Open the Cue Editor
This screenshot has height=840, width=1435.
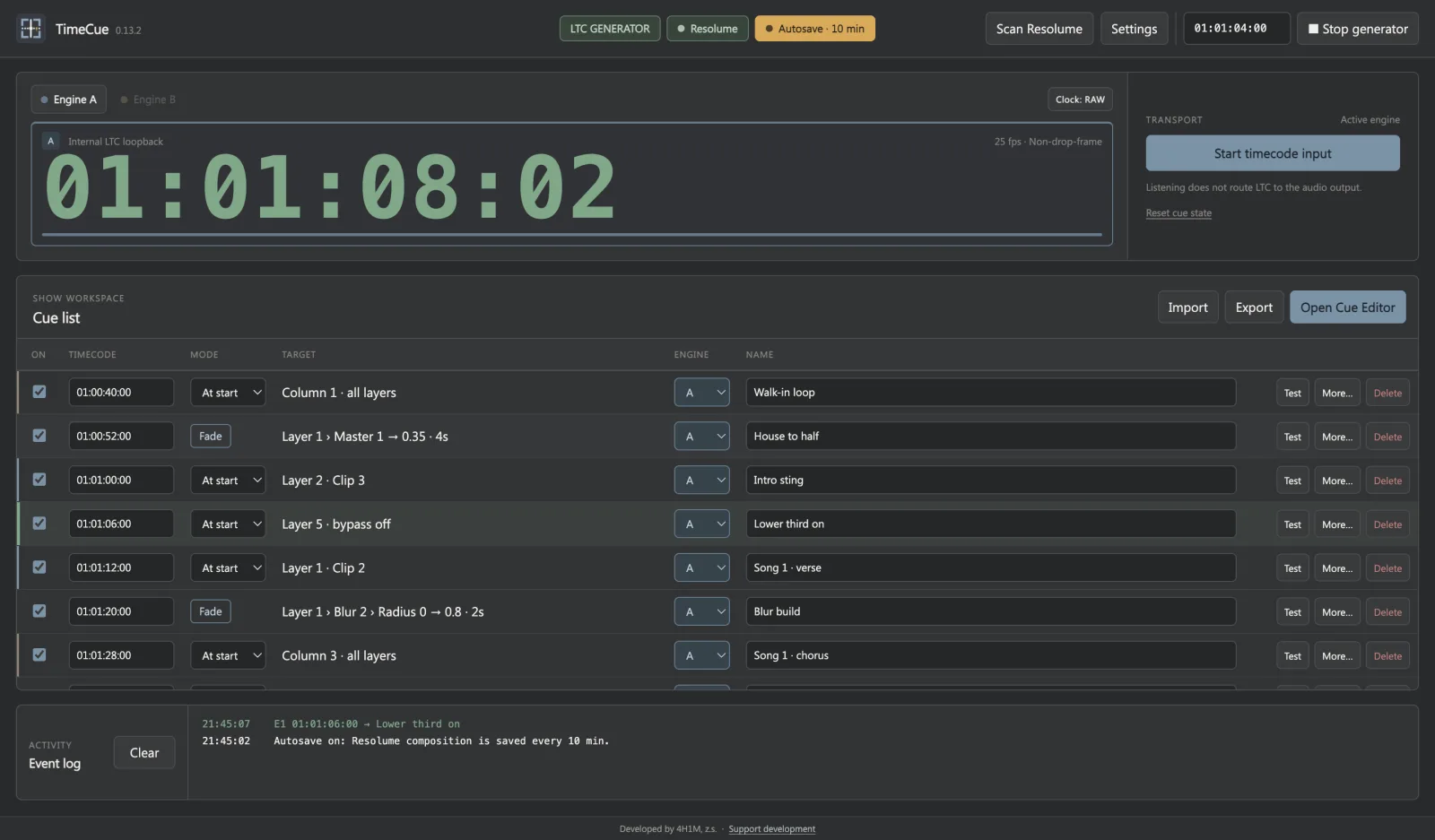tap(1348, 307)
